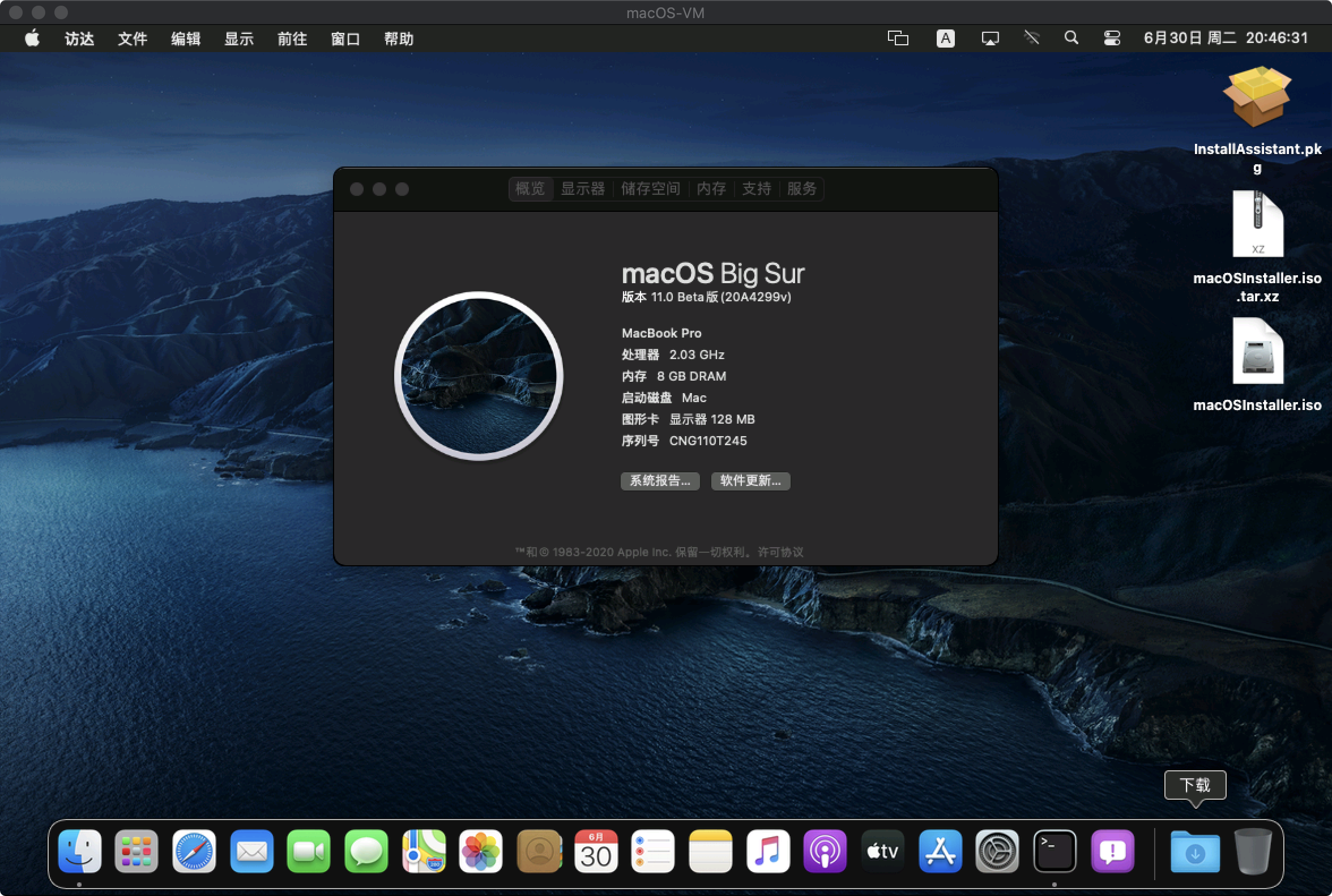Viewport: 1332px width, 896px height.
Task: Switch to the 显示器 tab
Action: pyautogui.click(x=583, y=189)
